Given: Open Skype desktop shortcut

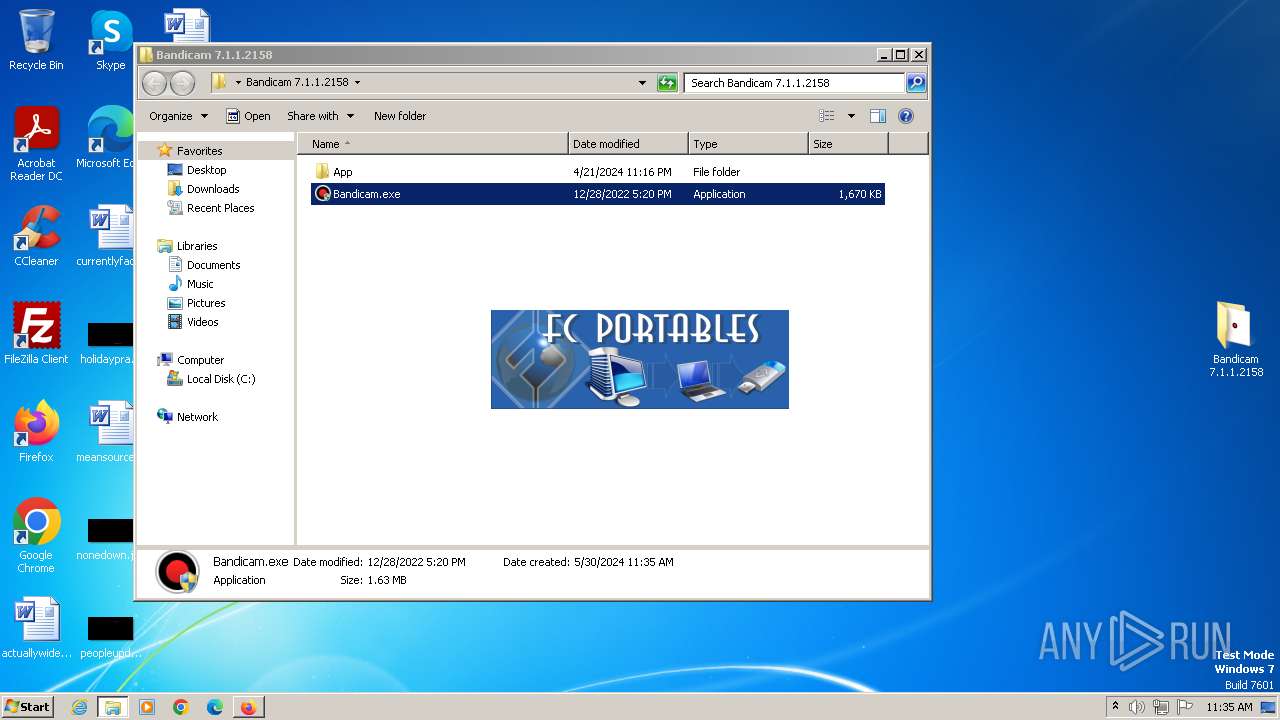Looking at the screenshot, I should click(110, 40).
